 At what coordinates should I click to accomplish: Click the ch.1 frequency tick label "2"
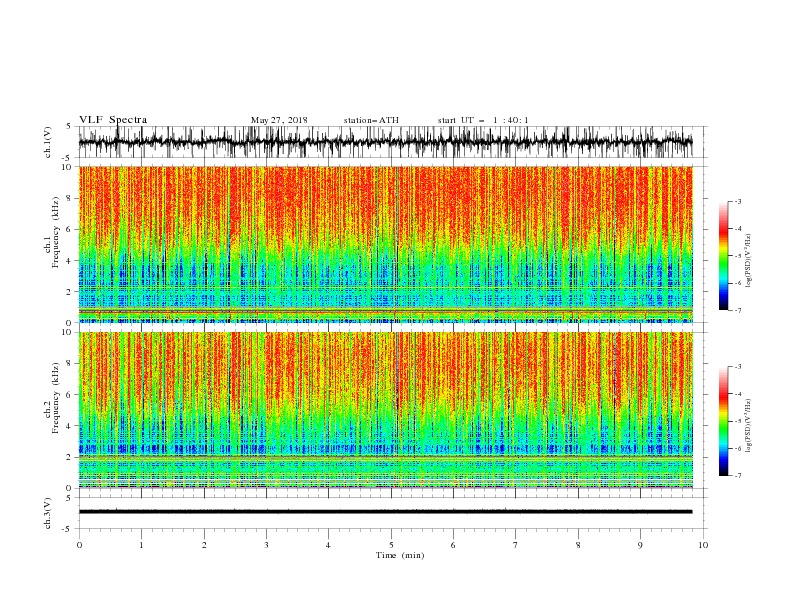pyautogui.click(x=69, y=292)
